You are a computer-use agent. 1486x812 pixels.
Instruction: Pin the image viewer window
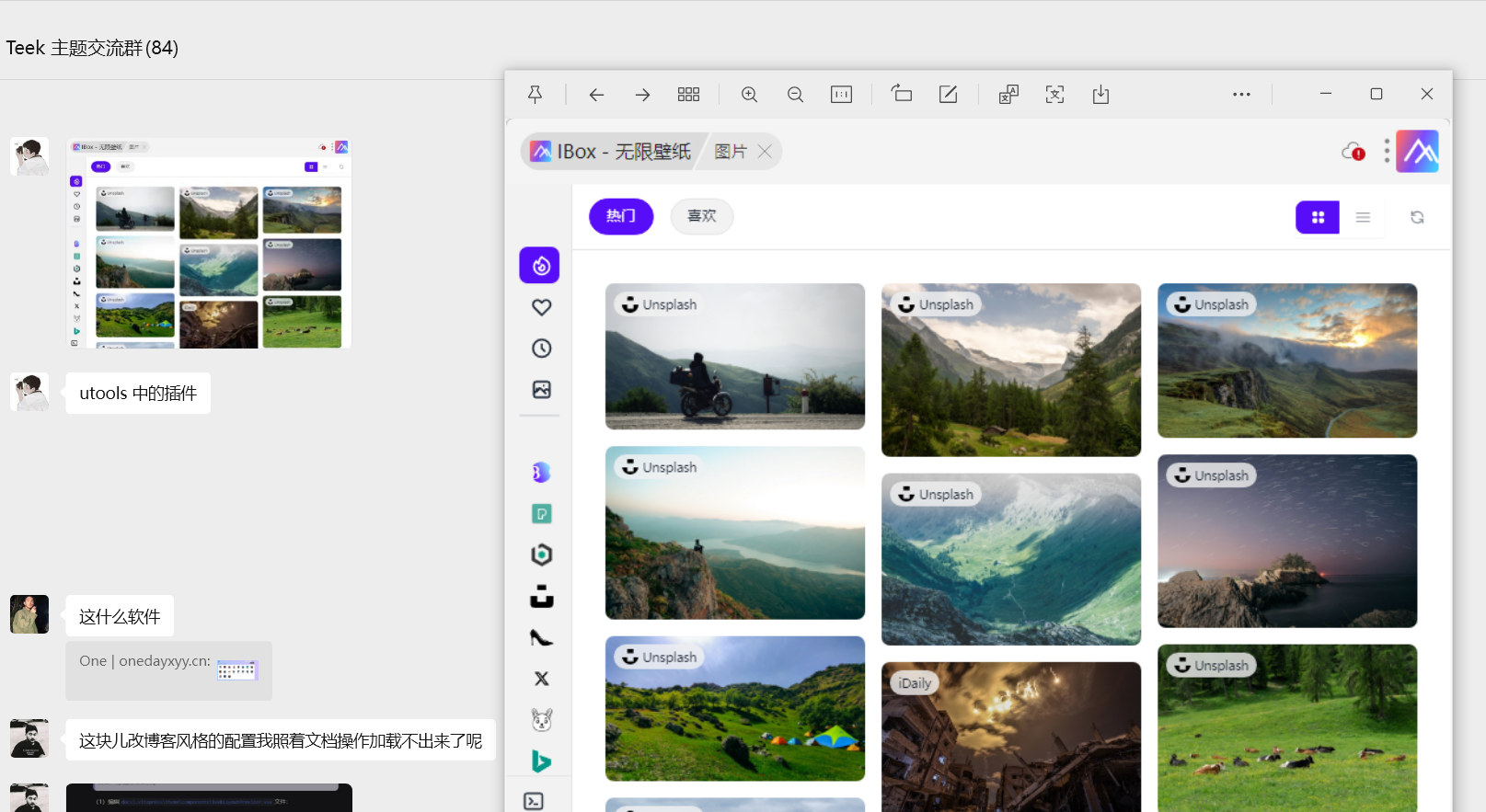click(x=535, y=95)
